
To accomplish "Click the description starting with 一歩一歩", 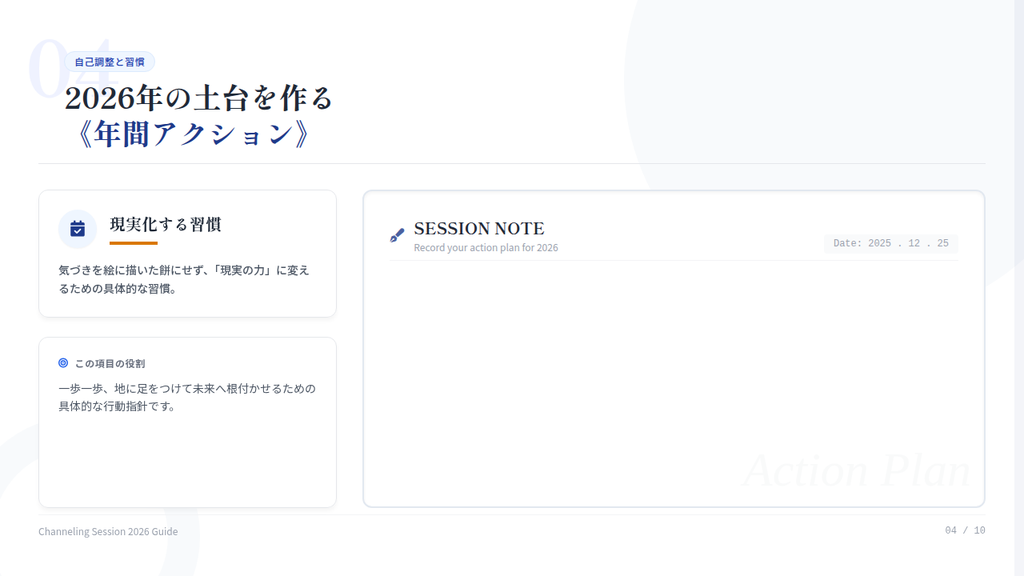I will point(187,397).
